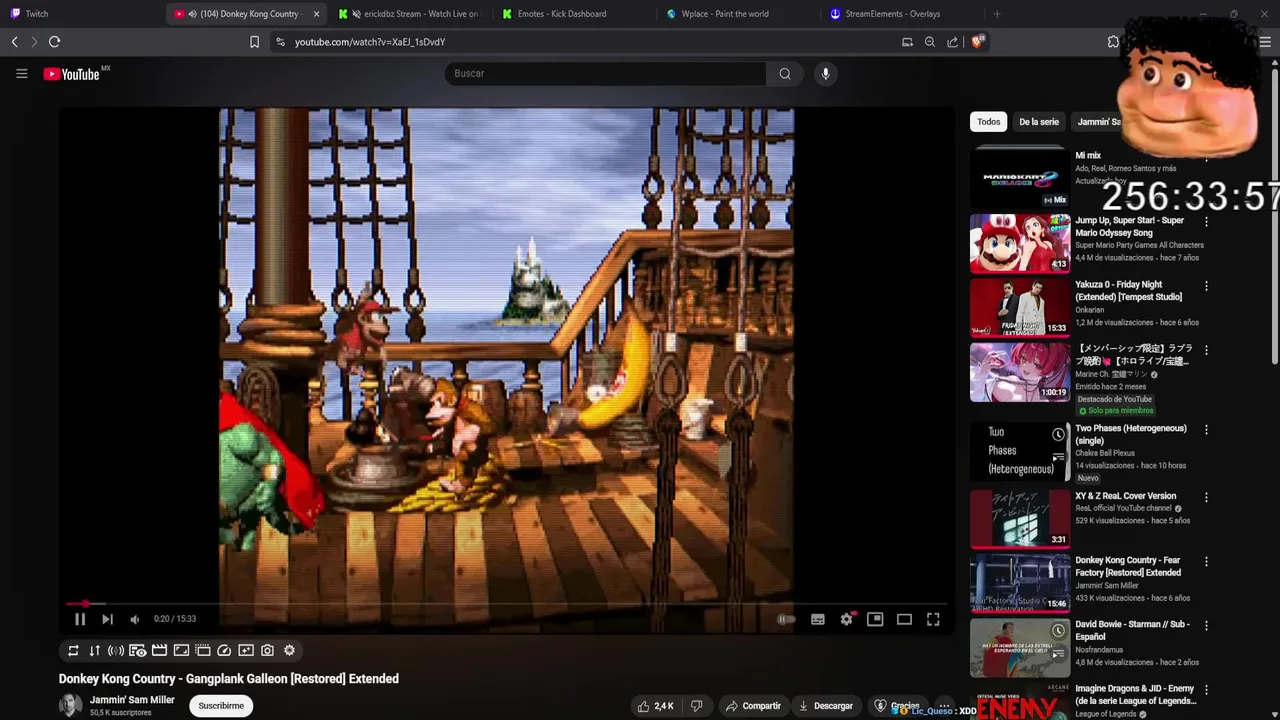
Task: Dislike the video with thumbs down
Action: click(x=697, y=706)
